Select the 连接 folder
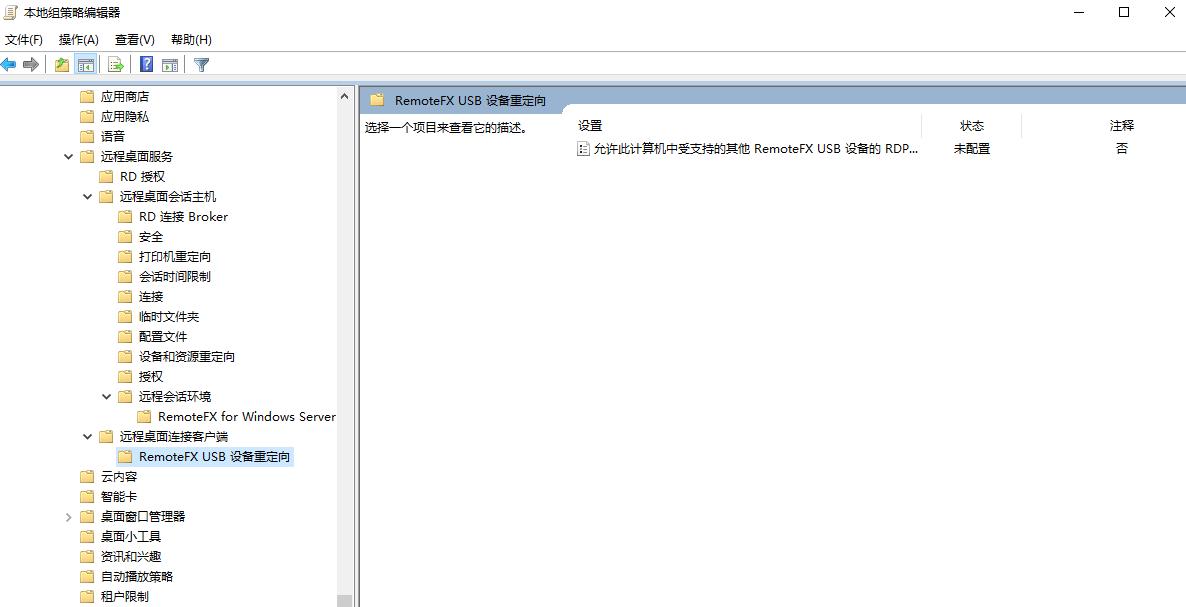Viewport: 1186px width, 607px height. [151, 296]
